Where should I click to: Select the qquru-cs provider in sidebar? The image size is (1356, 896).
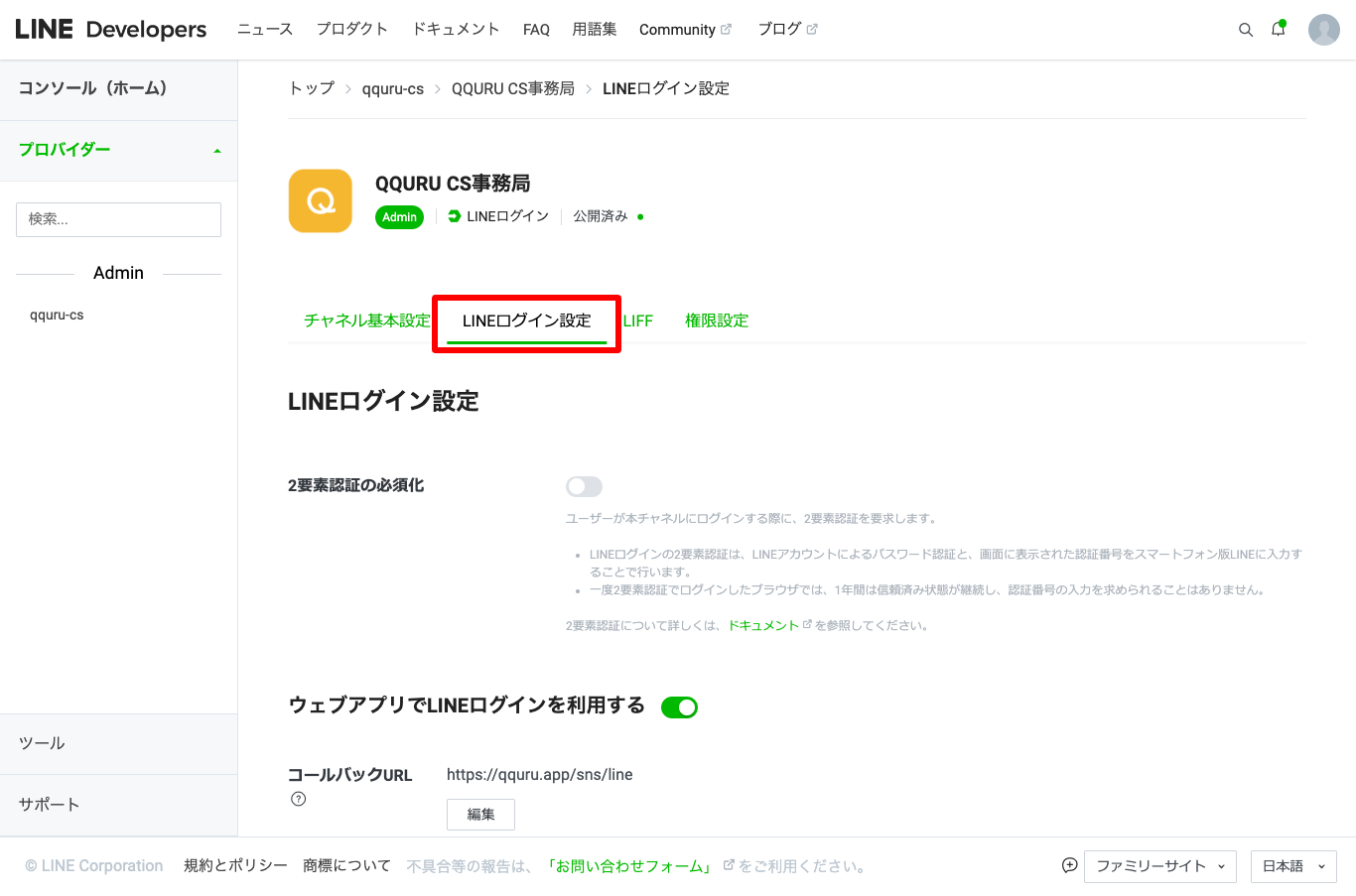57,315
